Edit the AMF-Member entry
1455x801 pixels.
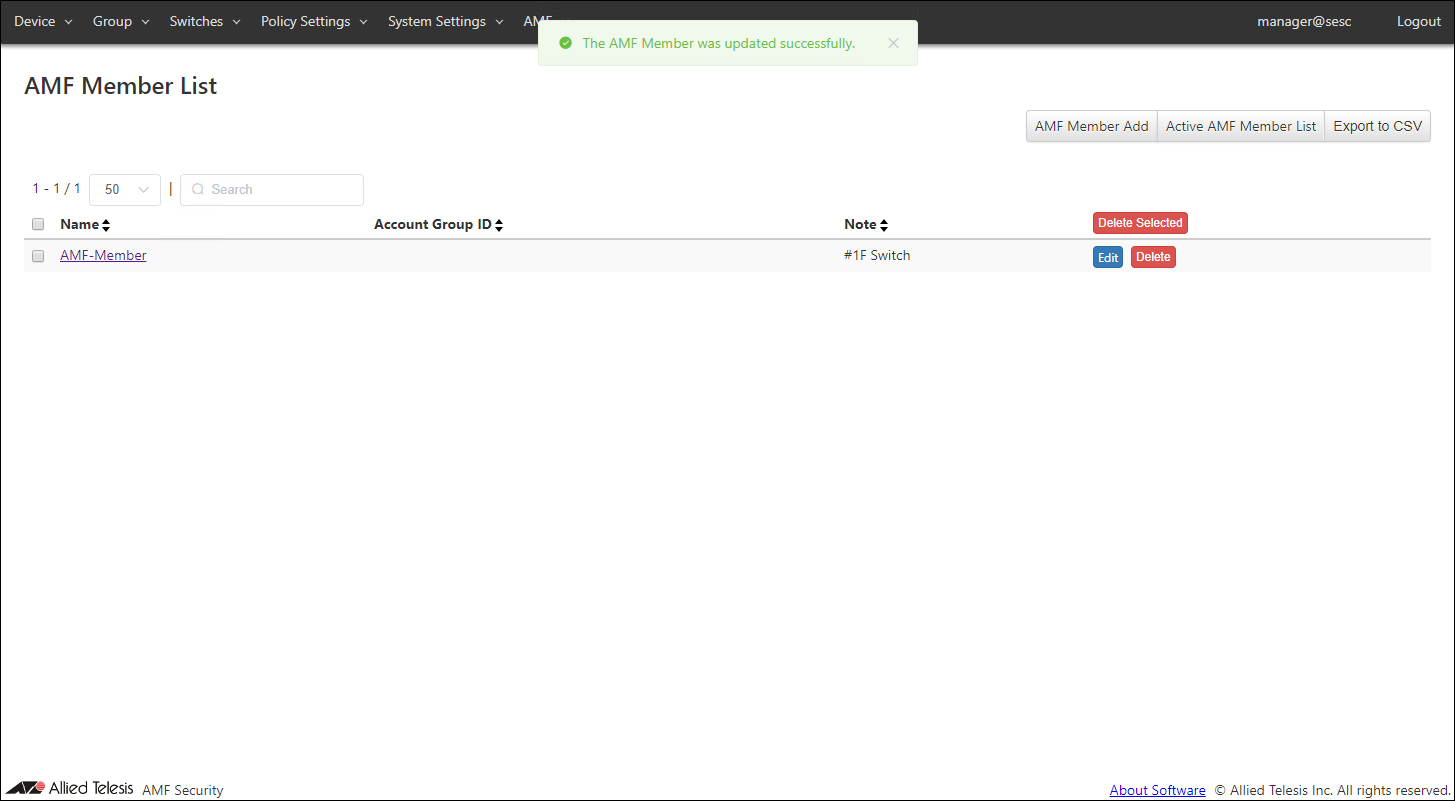1108,257
